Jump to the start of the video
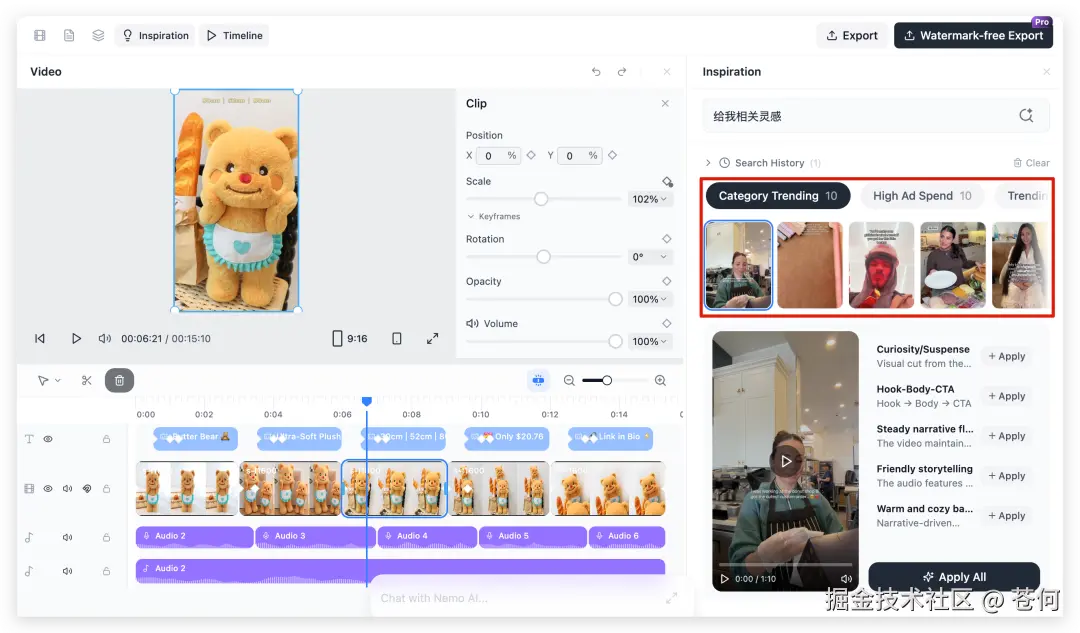 coord(40,338)
